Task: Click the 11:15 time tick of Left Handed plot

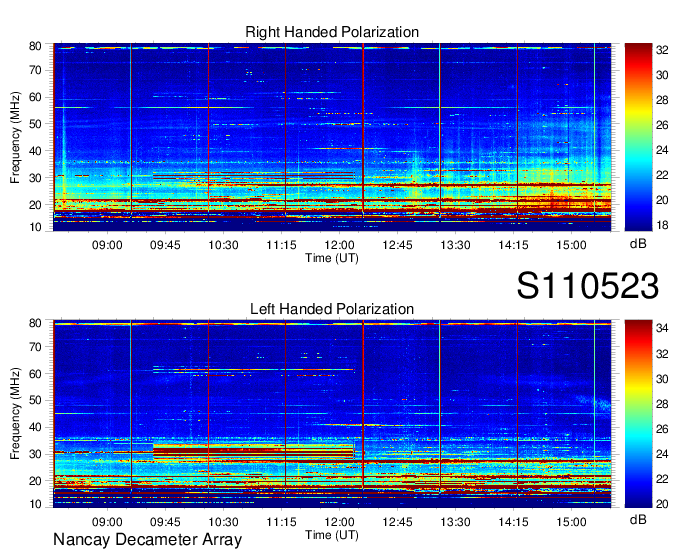Action: tap(281, 522)
